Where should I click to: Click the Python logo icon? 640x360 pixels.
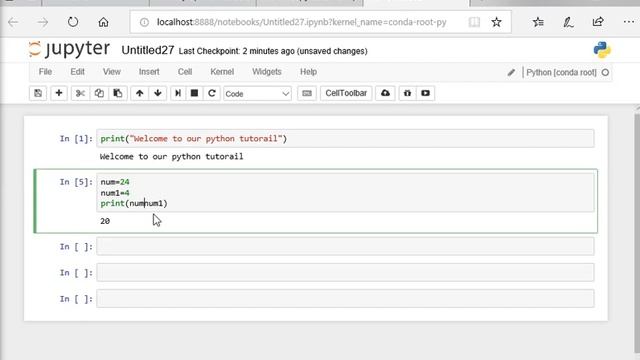(x=602, y=50)
